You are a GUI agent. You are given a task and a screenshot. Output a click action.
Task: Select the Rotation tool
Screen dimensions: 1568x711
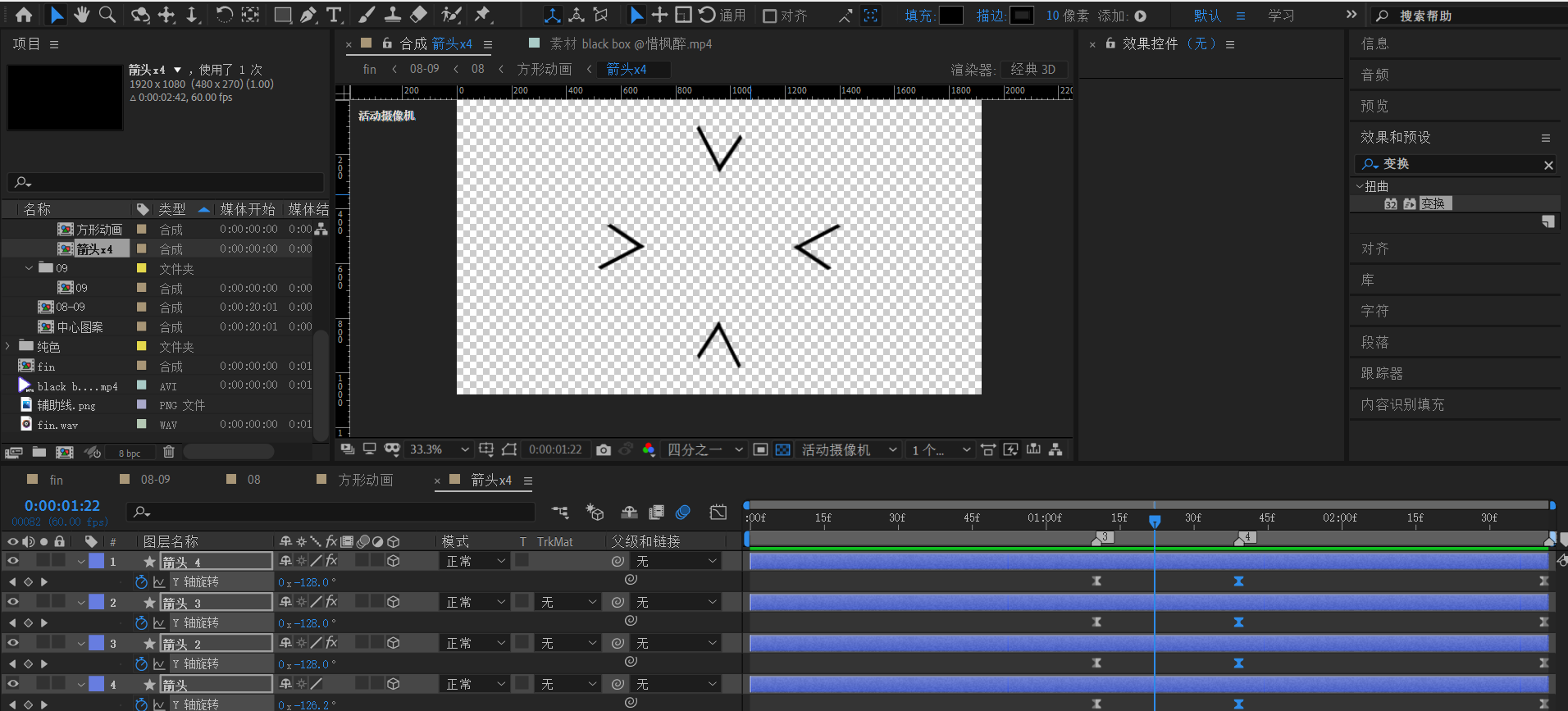[224, 15]
